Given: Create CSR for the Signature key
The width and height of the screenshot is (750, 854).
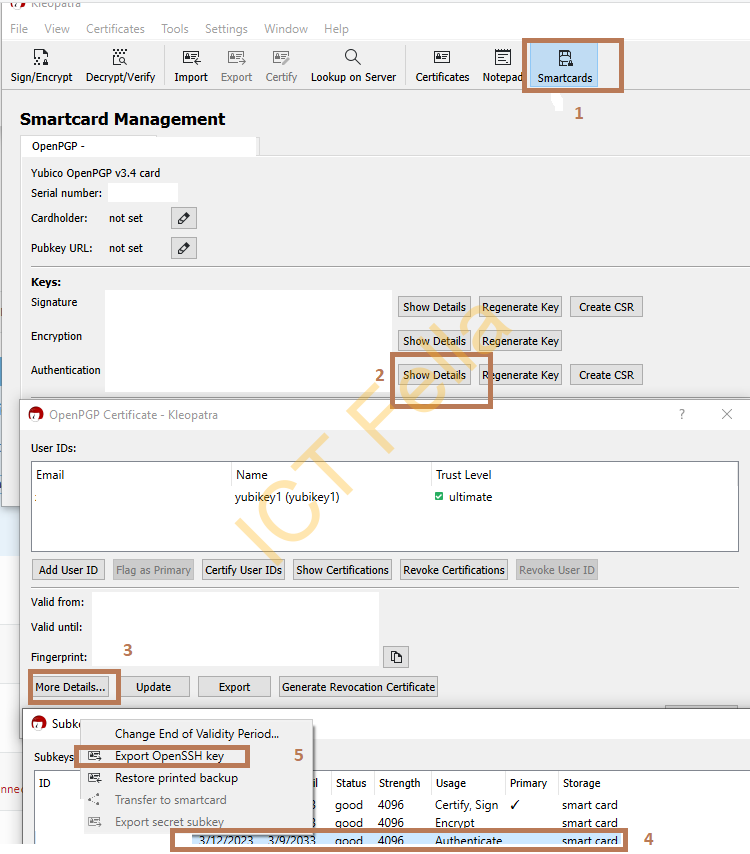Looking at the screenshot, I should pos(606,307).
